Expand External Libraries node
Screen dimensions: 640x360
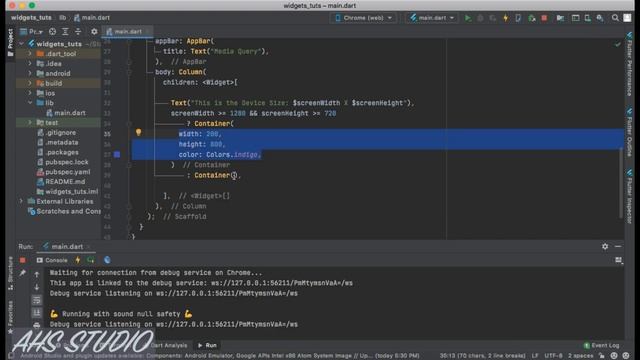pyautogui.click(x=22, y=201)
